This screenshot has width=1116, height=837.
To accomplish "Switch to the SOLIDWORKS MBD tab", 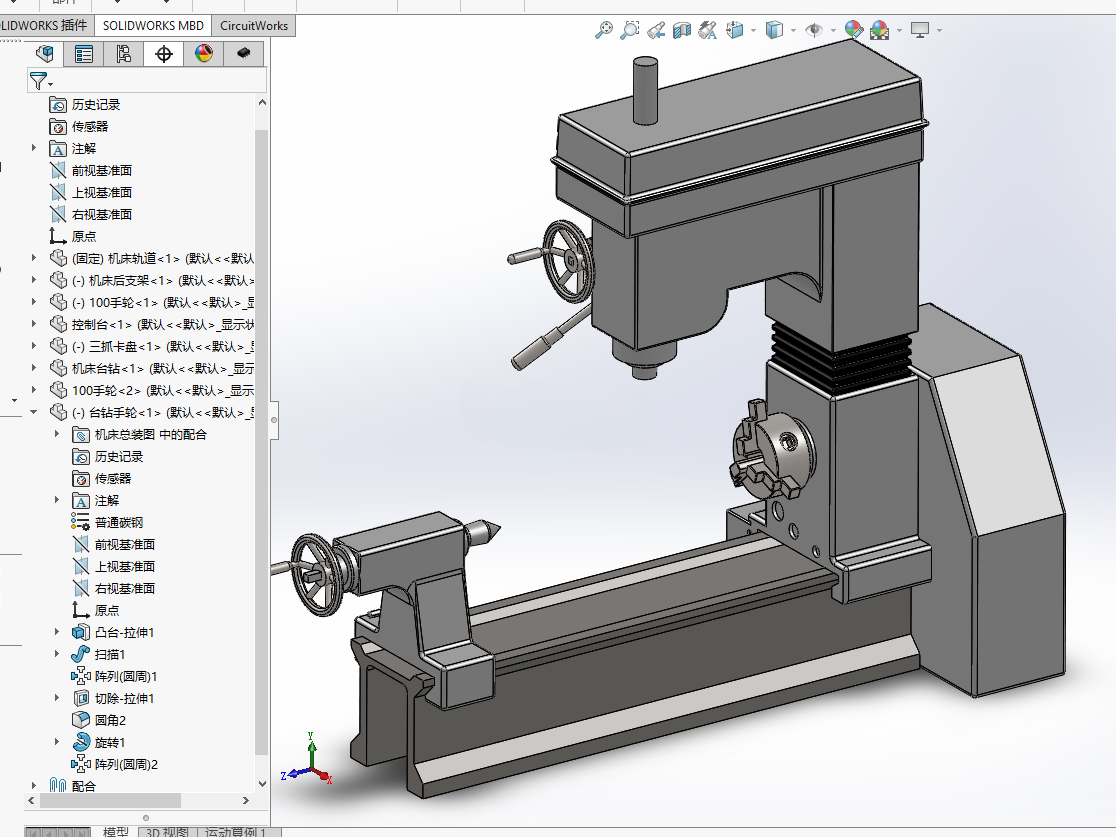I will (x=153, y=26).
